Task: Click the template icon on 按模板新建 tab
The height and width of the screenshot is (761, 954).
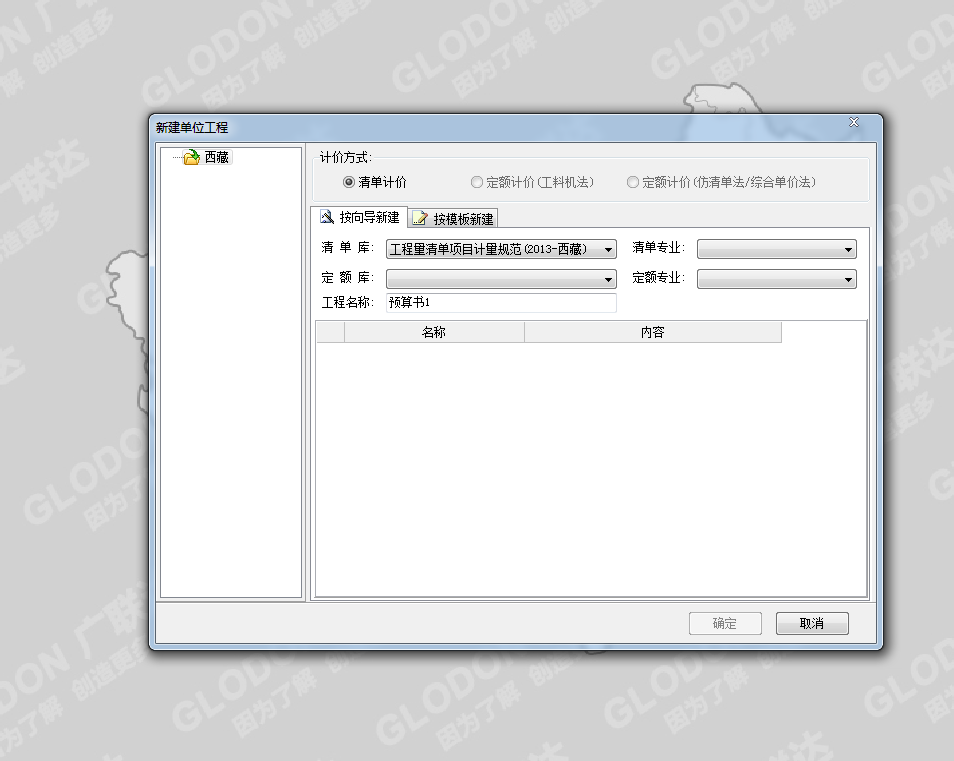Action: pyautogui.click(x=420, y=218)
